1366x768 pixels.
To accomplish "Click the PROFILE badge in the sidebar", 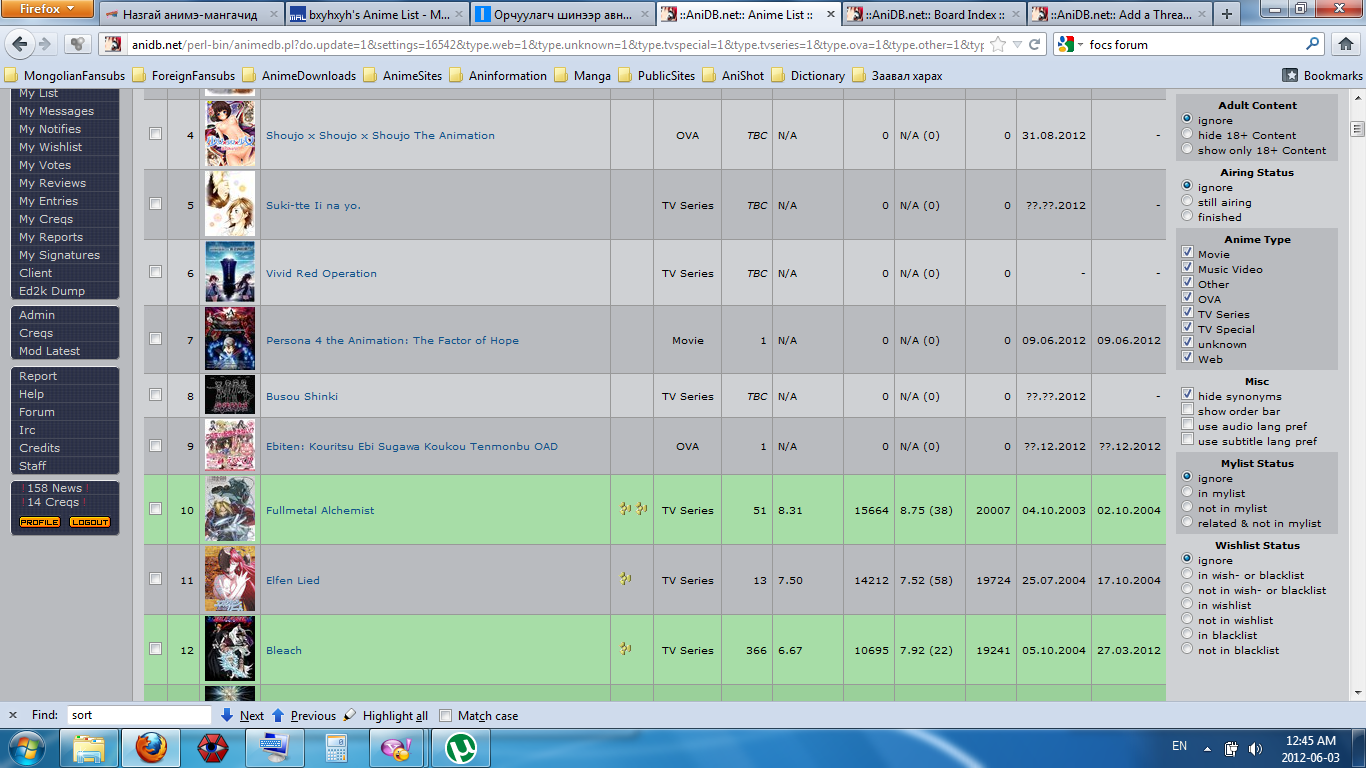I will point(40,522).
